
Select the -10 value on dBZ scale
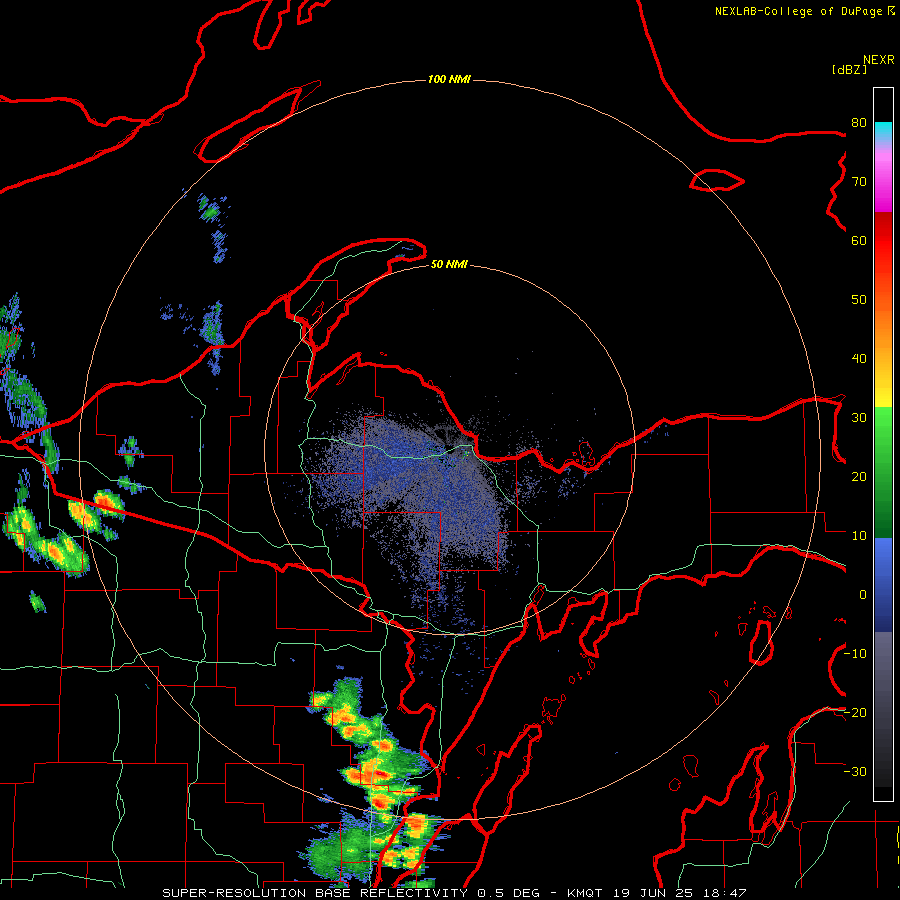855,654
